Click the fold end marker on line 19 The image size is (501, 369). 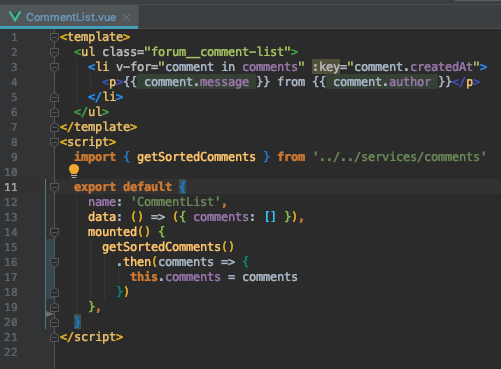pyautogui.click(x=54, y=307)
